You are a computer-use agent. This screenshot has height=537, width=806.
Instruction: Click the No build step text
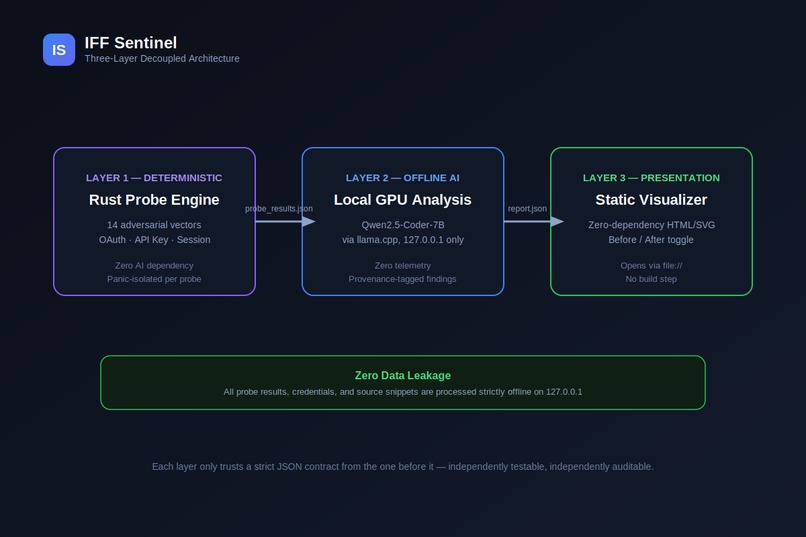click(651, 279)
